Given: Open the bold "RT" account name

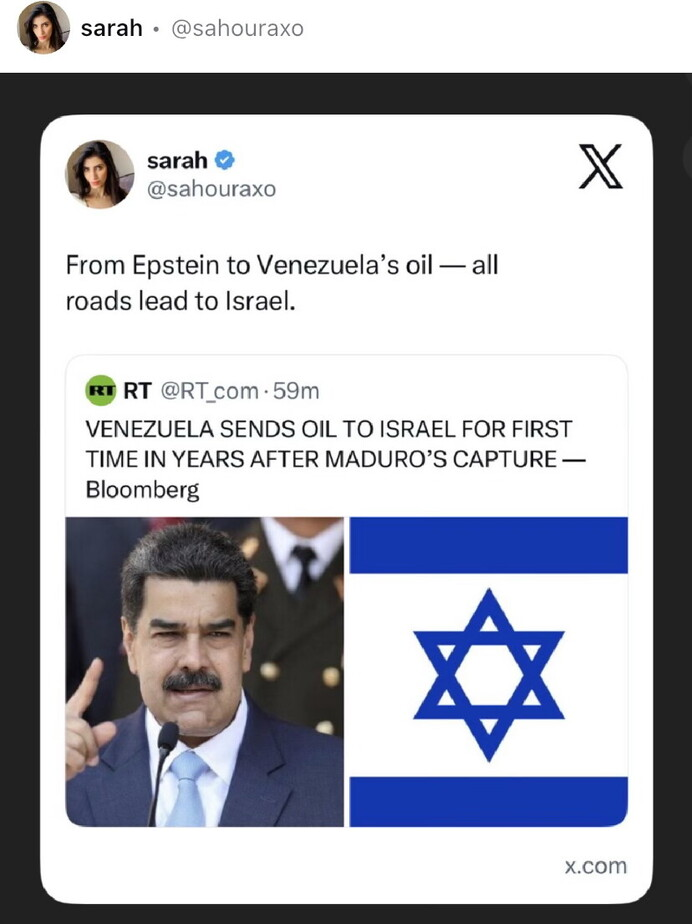Looking at the screenshot, I should tap(137, 391).
